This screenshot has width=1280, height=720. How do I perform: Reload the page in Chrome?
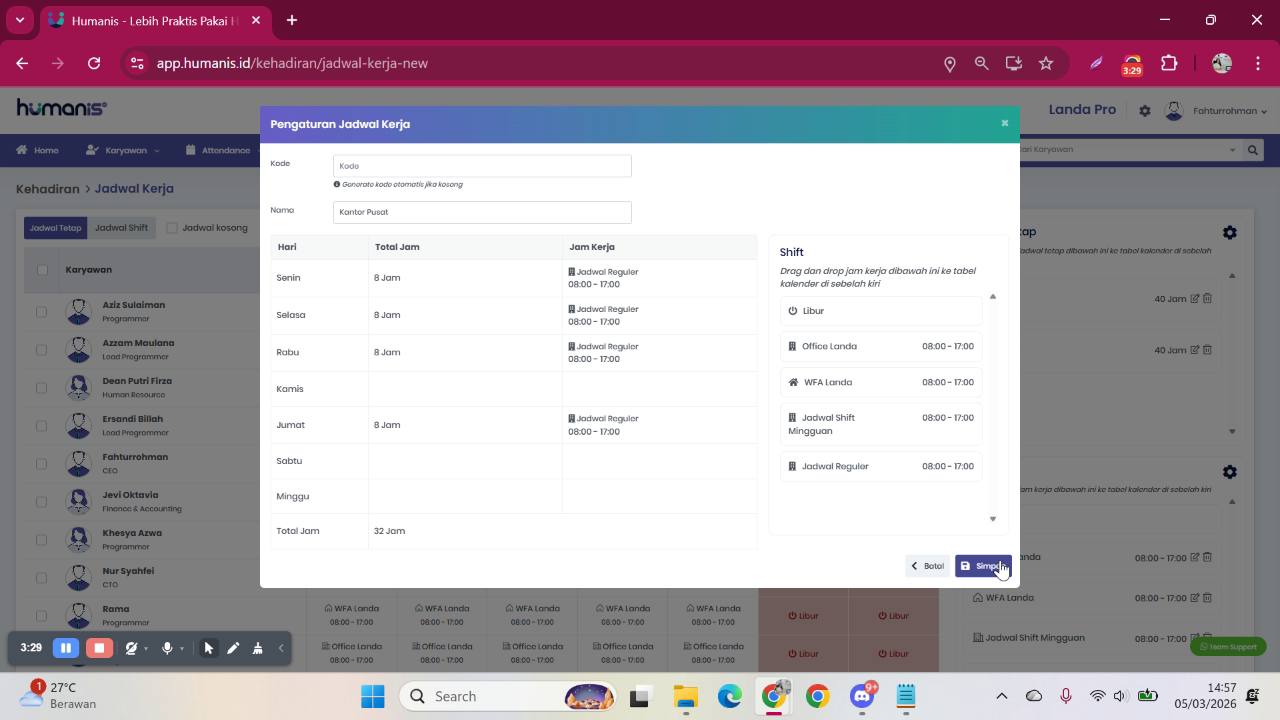tap(94, 63)
